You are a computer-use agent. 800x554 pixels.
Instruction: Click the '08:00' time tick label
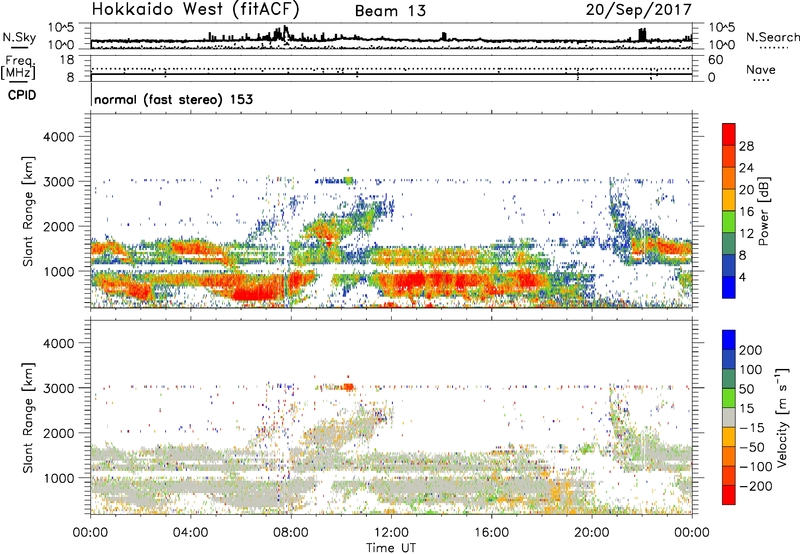click(291, 533)
